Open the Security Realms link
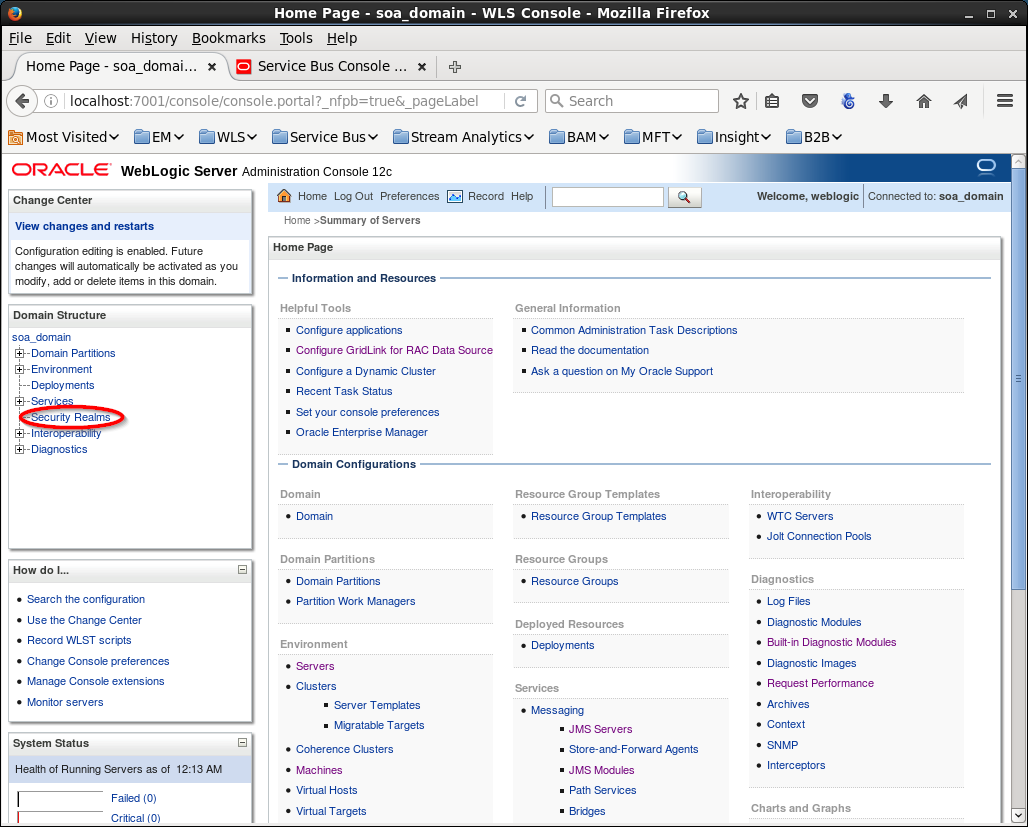The image size is (1028, 827). [70, 417]
